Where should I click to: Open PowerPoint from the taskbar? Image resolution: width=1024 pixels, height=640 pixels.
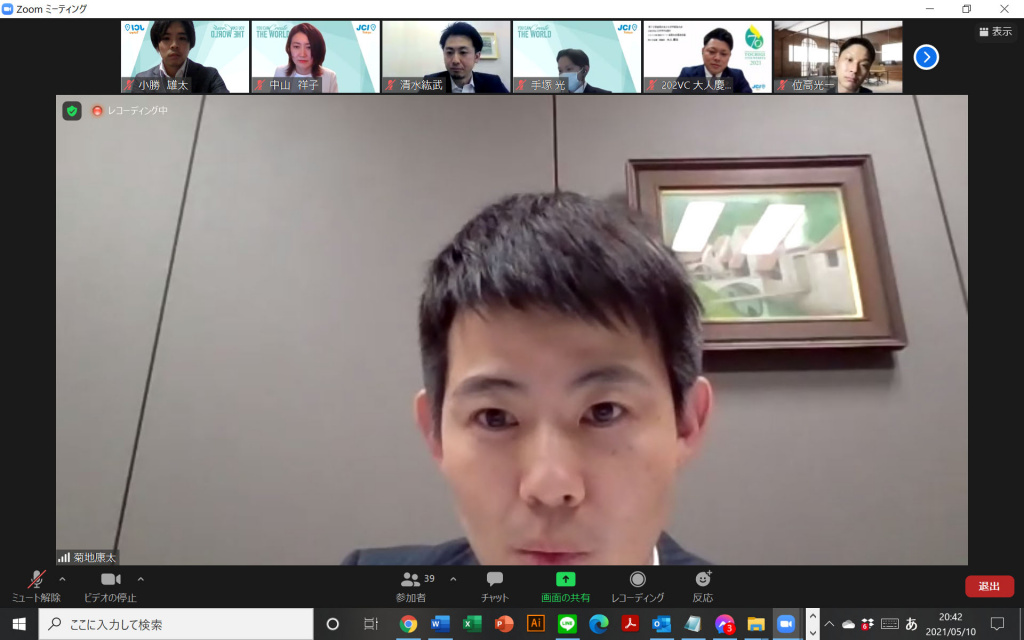click(x=503, y=624)
